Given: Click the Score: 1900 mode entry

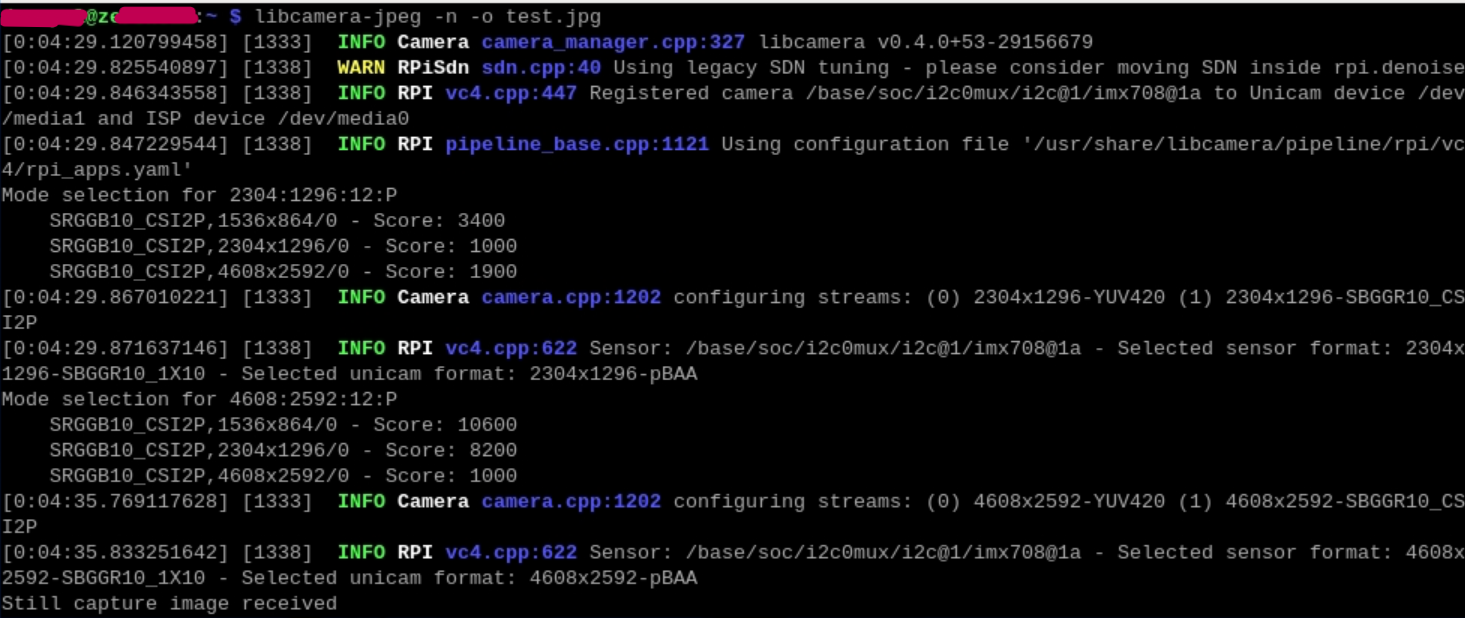Looking at the screenshot, I should 283,272.
